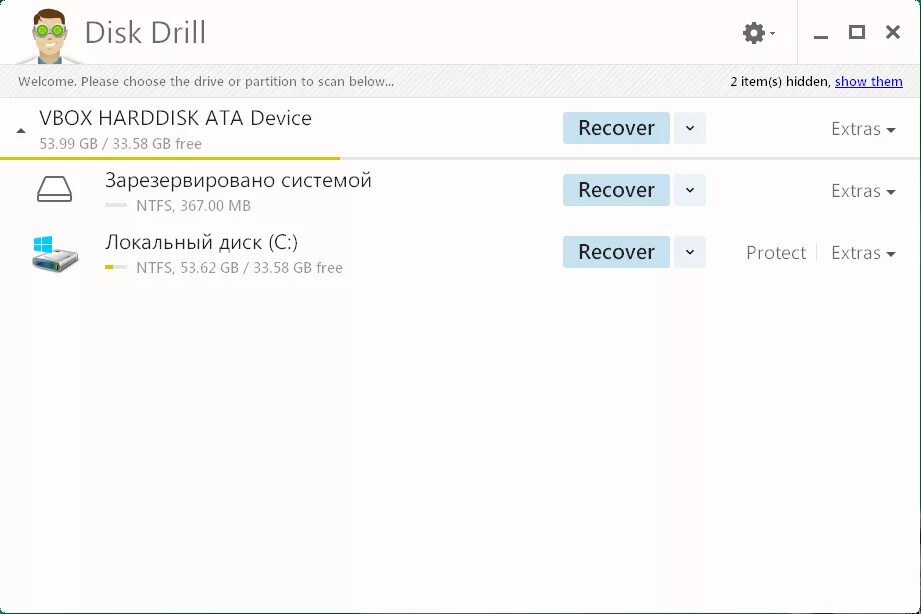This screenshot has width=921, height=614.
Task: Click the usage bar of Зарезервировано системой
Action: 116,205
